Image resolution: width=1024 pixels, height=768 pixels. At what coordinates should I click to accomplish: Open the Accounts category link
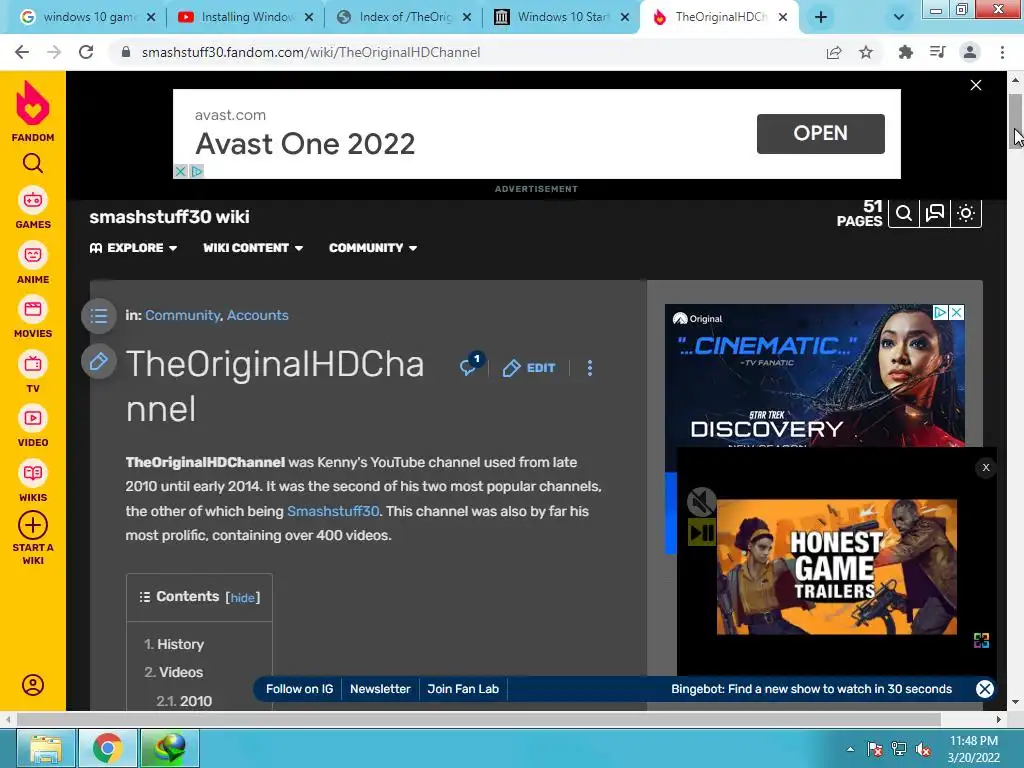pyautogui.click(x=257, y=315)
